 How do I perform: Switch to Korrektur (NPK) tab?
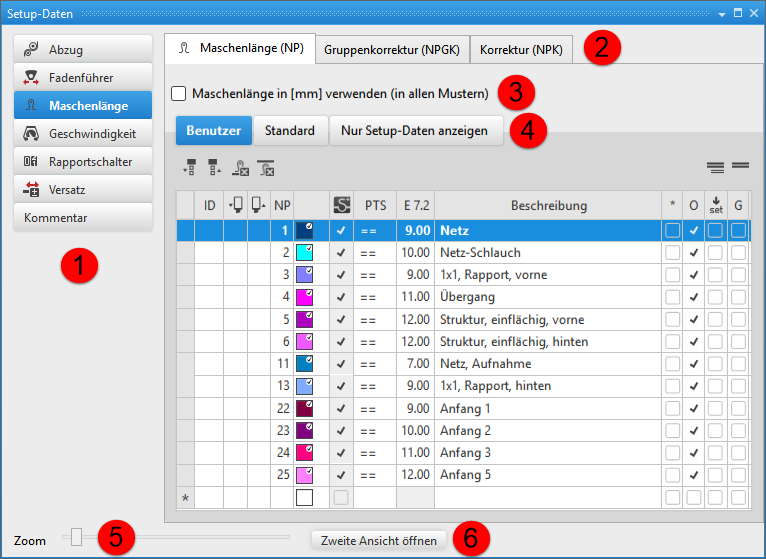tap(522, 49)
